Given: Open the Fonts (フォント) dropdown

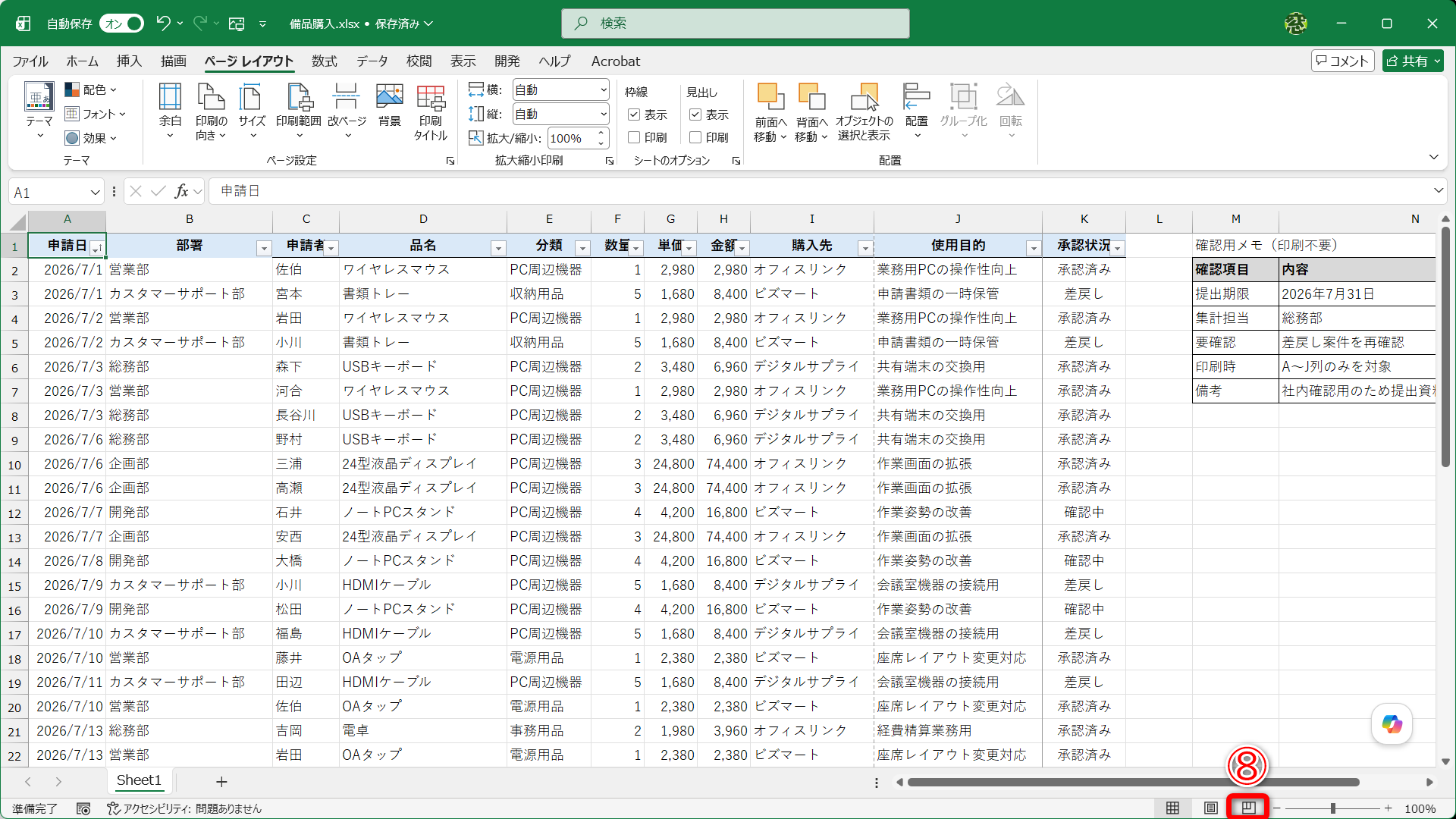Looking at the screenshot, I should 96,114.
